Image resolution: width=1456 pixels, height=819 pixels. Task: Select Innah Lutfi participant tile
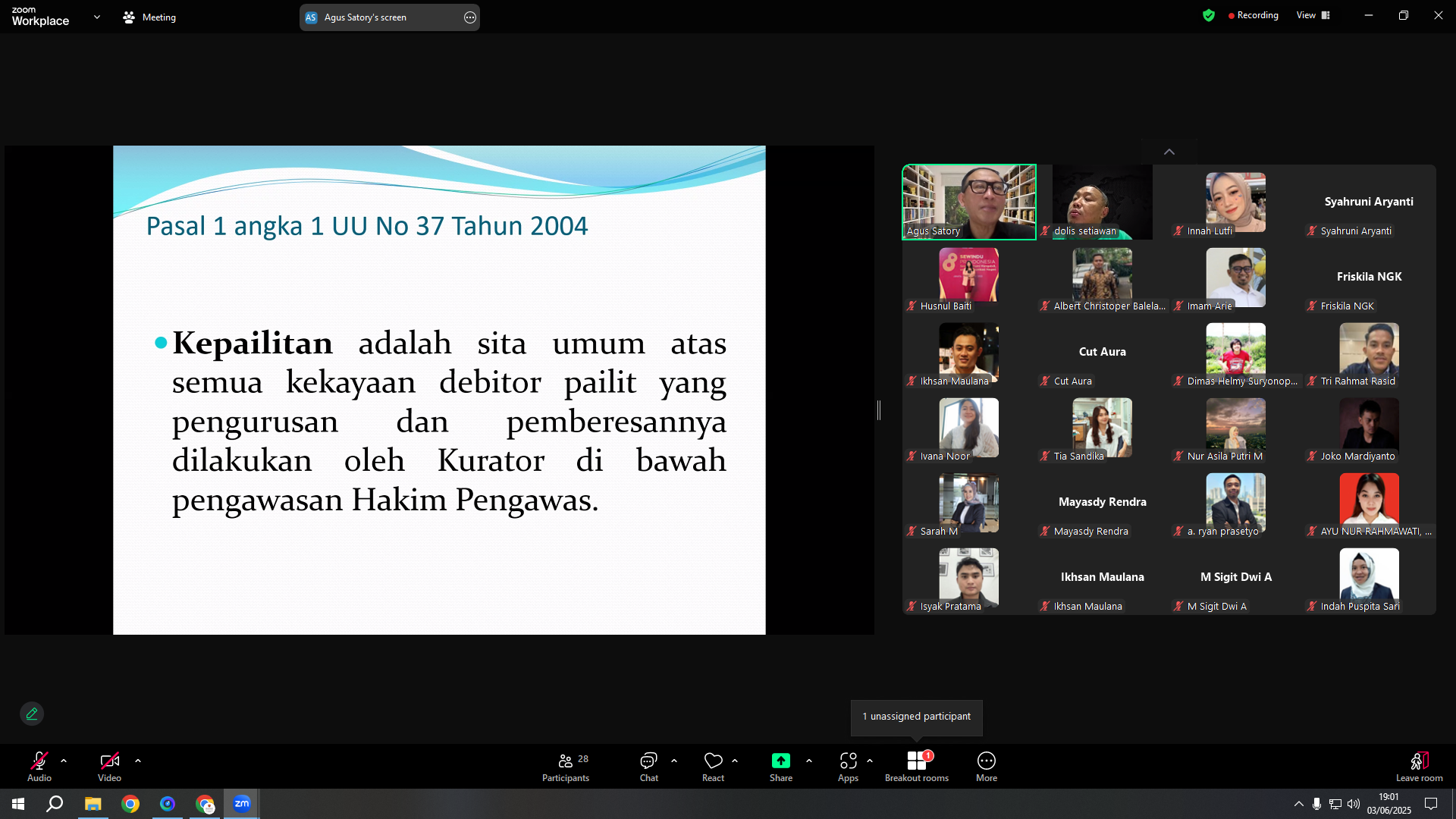[x=1236, y=202]
